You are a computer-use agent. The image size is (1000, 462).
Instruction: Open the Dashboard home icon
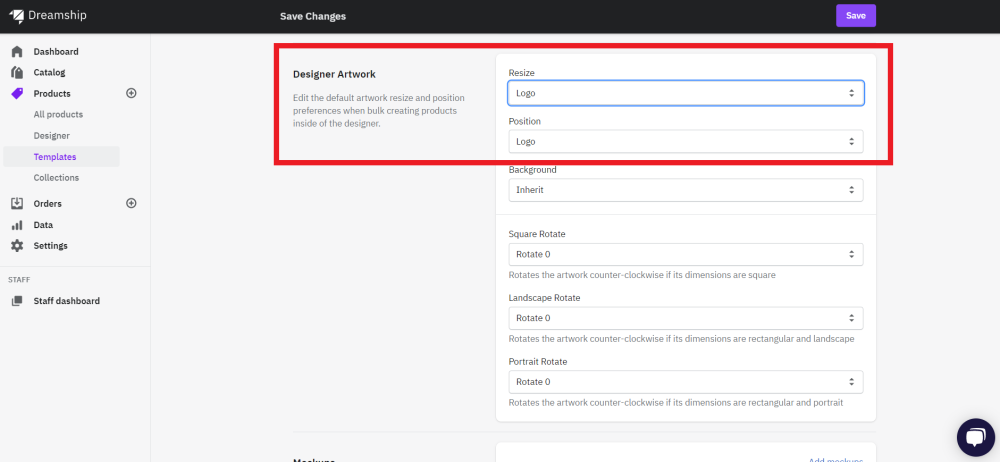(x=17, y=52)
